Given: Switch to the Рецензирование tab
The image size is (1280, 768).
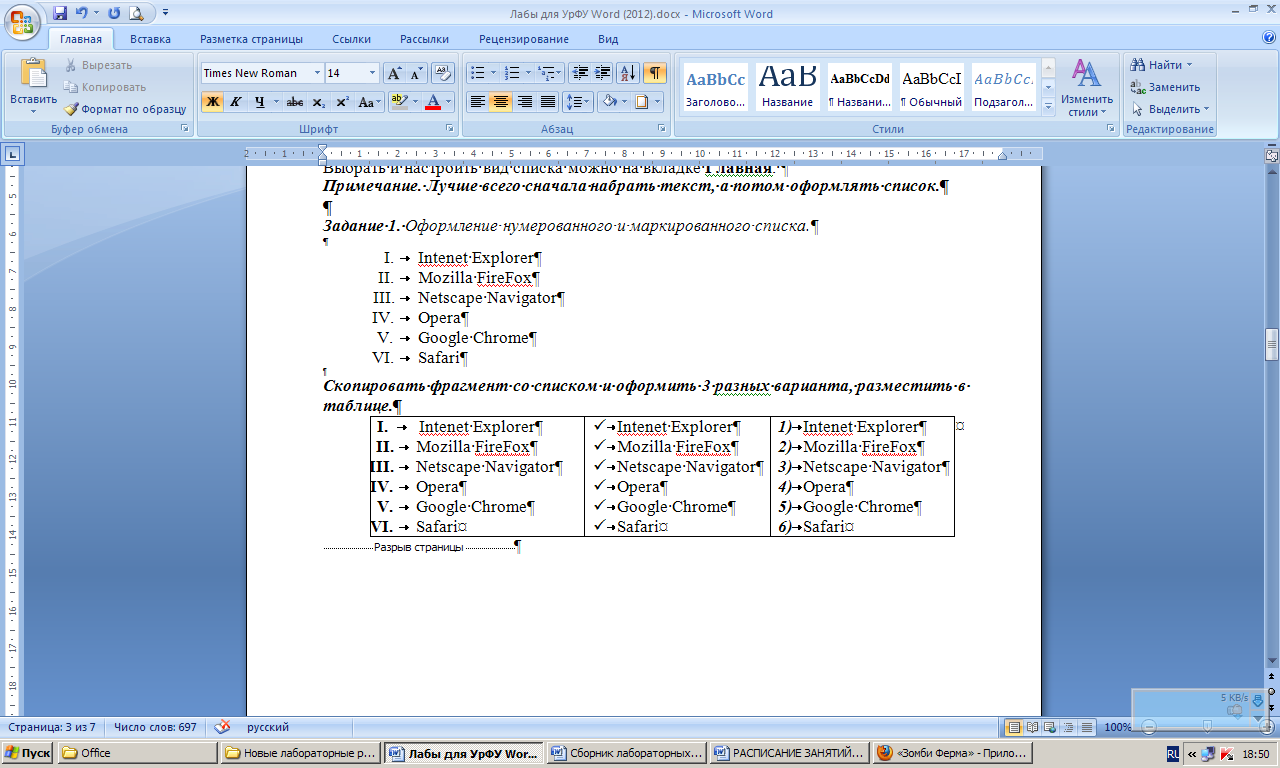Looking at the screenshot, I should point(524,39).
